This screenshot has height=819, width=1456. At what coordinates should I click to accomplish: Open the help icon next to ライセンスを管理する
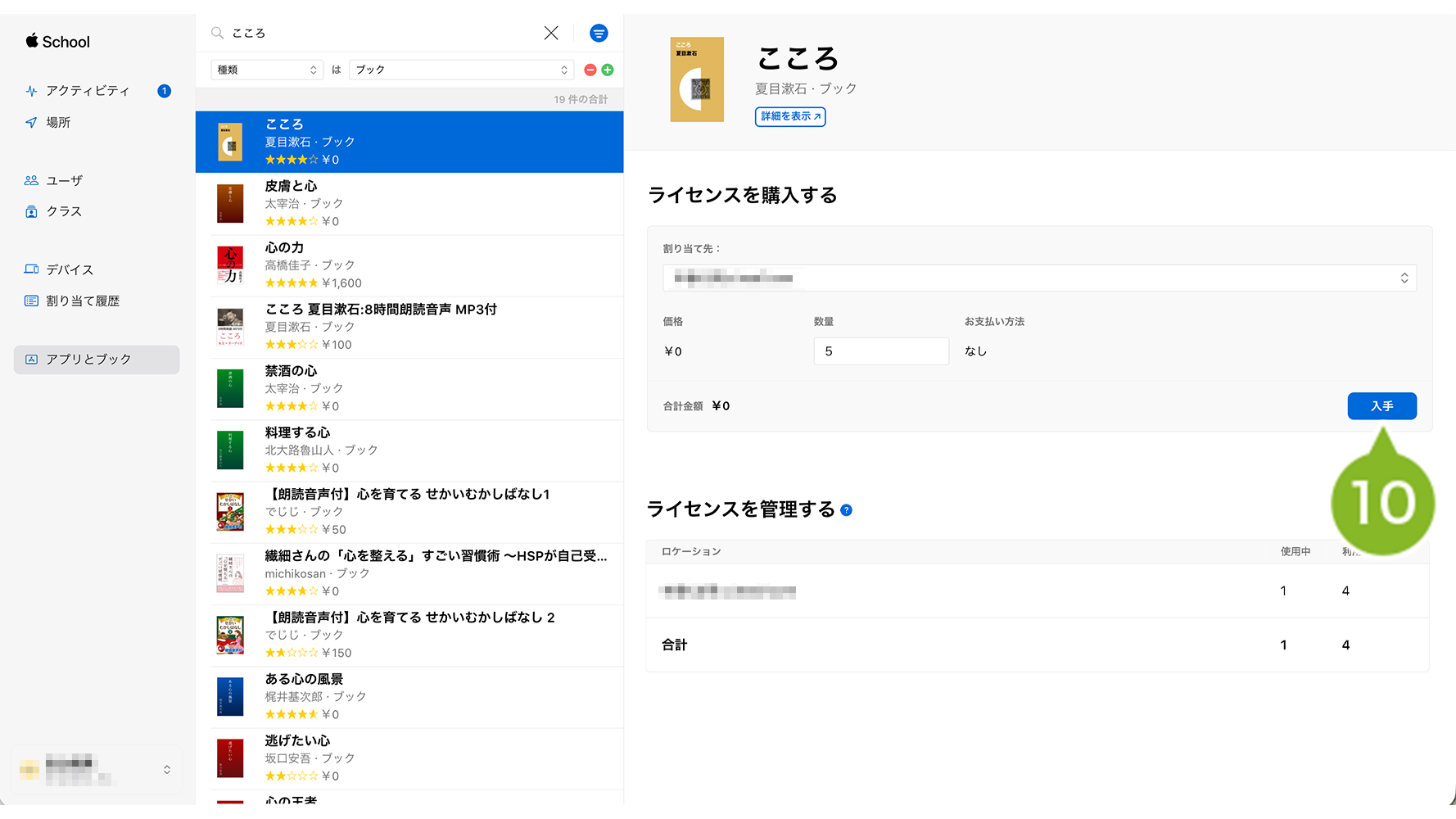coord(847,510)
